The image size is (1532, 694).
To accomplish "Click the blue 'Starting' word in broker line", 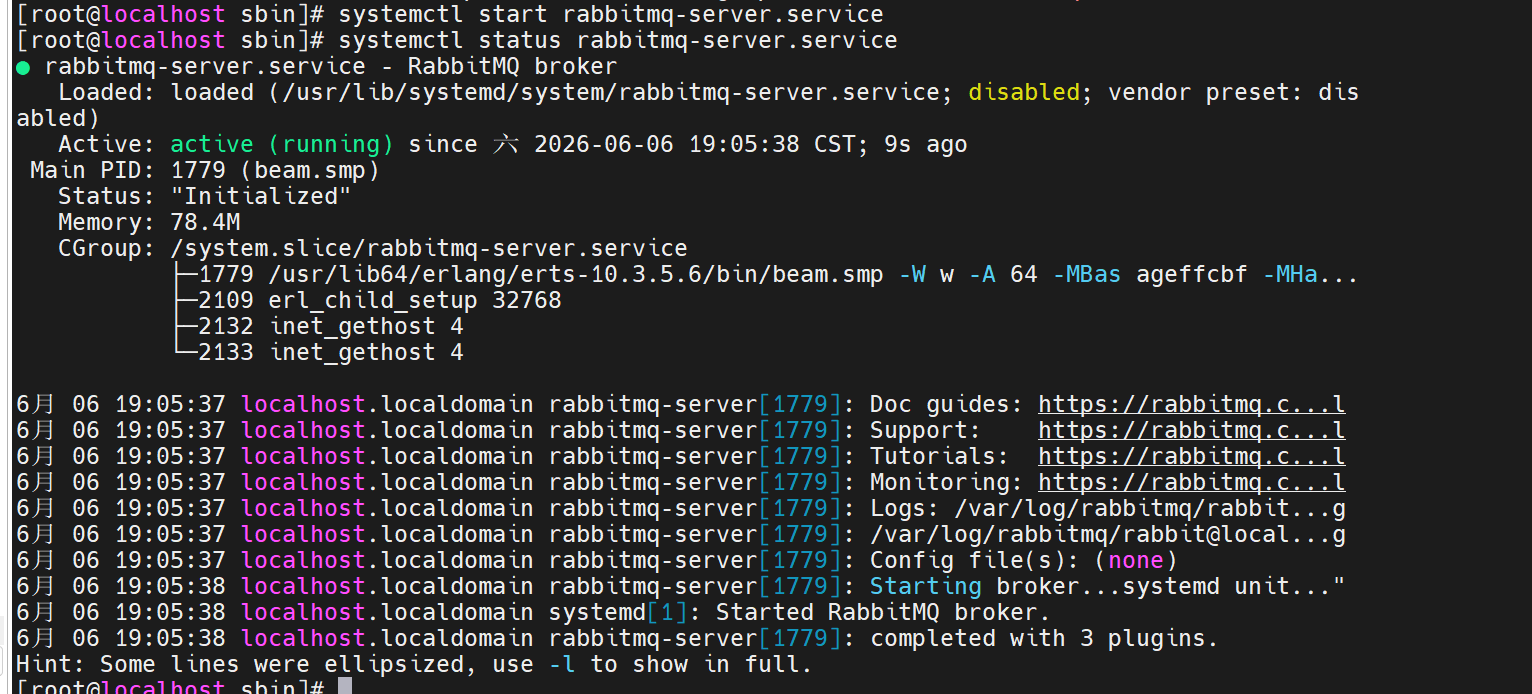I will (925, 587).
